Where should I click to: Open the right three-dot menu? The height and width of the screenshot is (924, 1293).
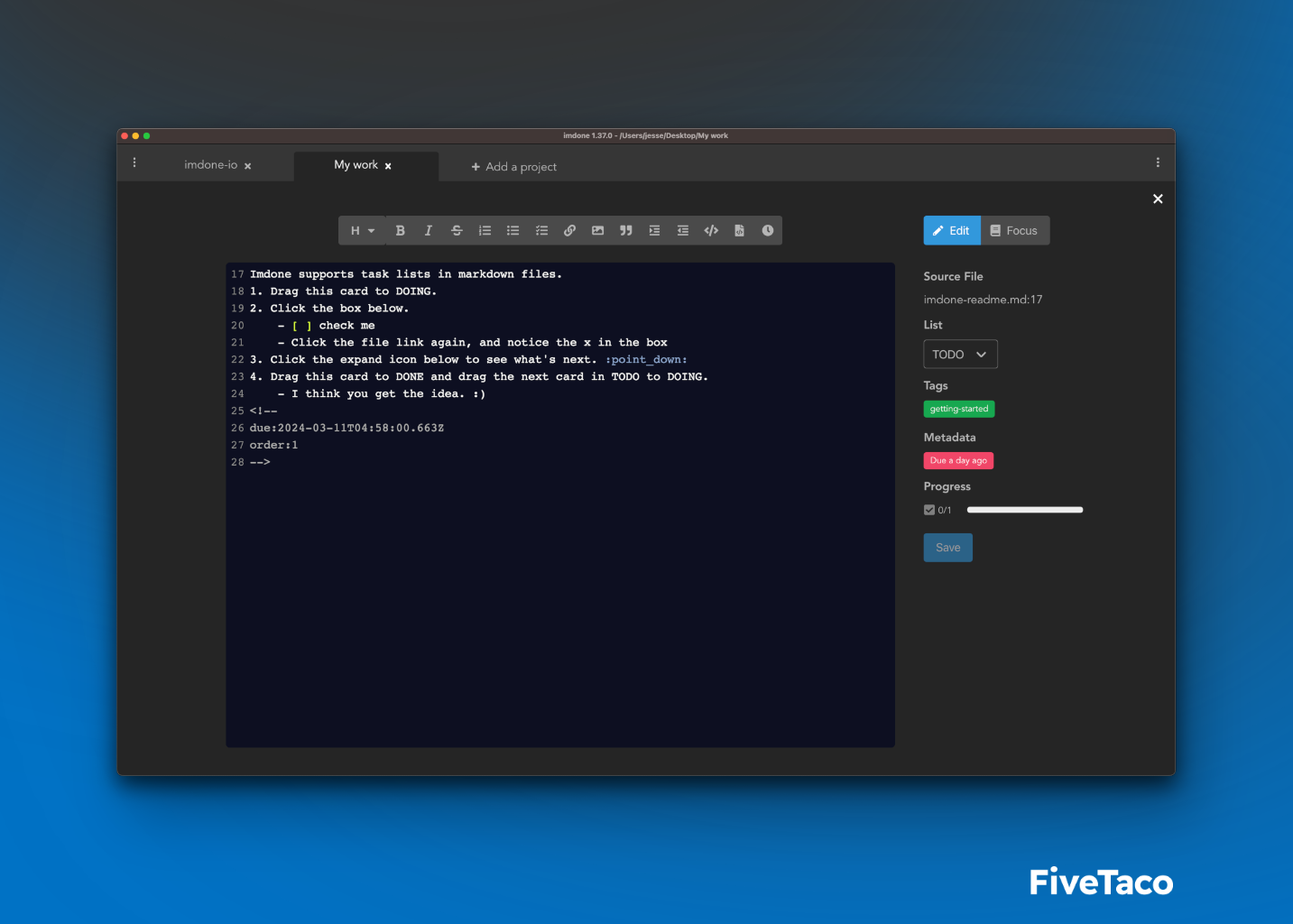tap(1158, 162)
